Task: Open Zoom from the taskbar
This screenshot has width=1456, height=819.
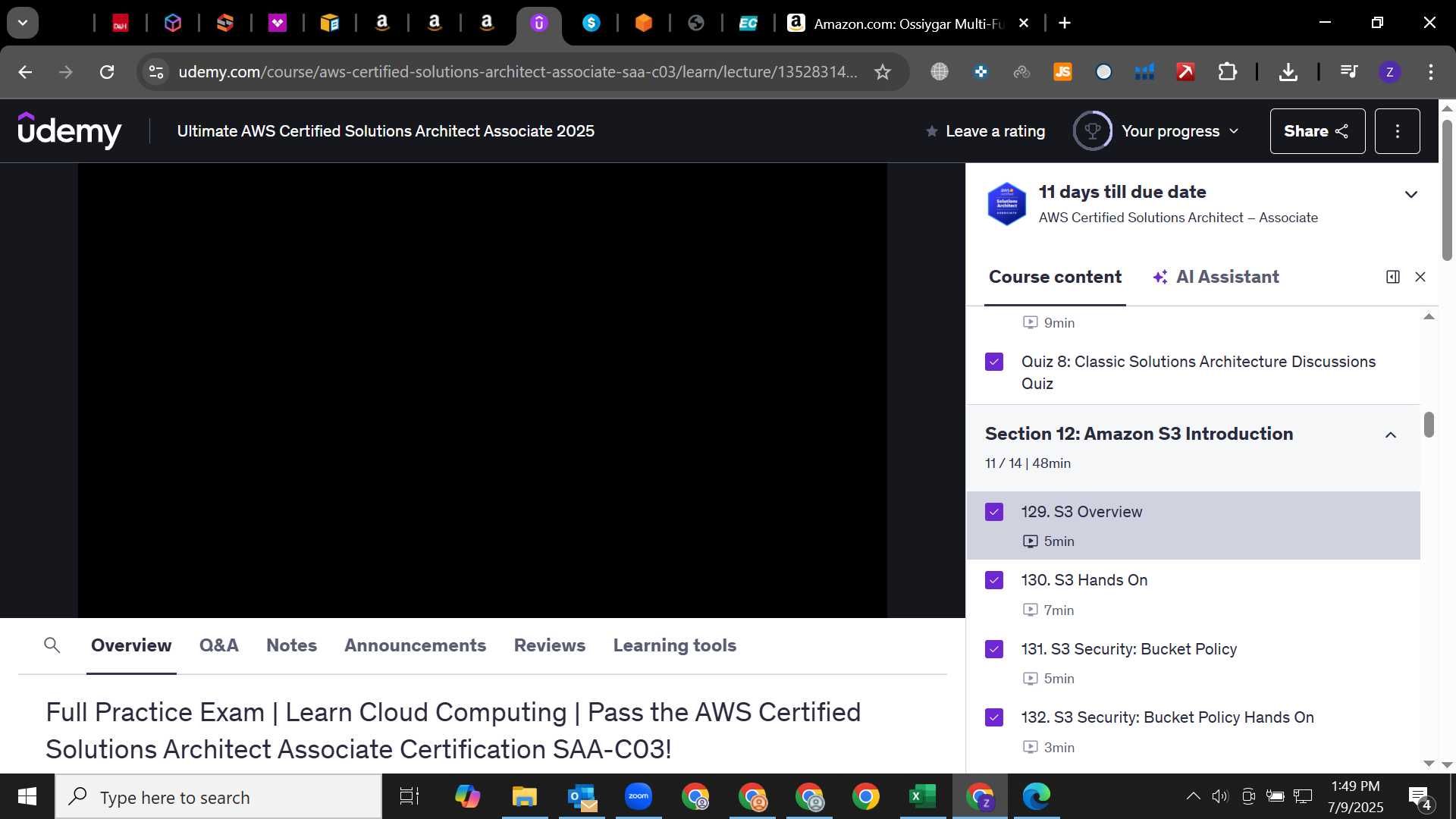Action: point(639,797)
